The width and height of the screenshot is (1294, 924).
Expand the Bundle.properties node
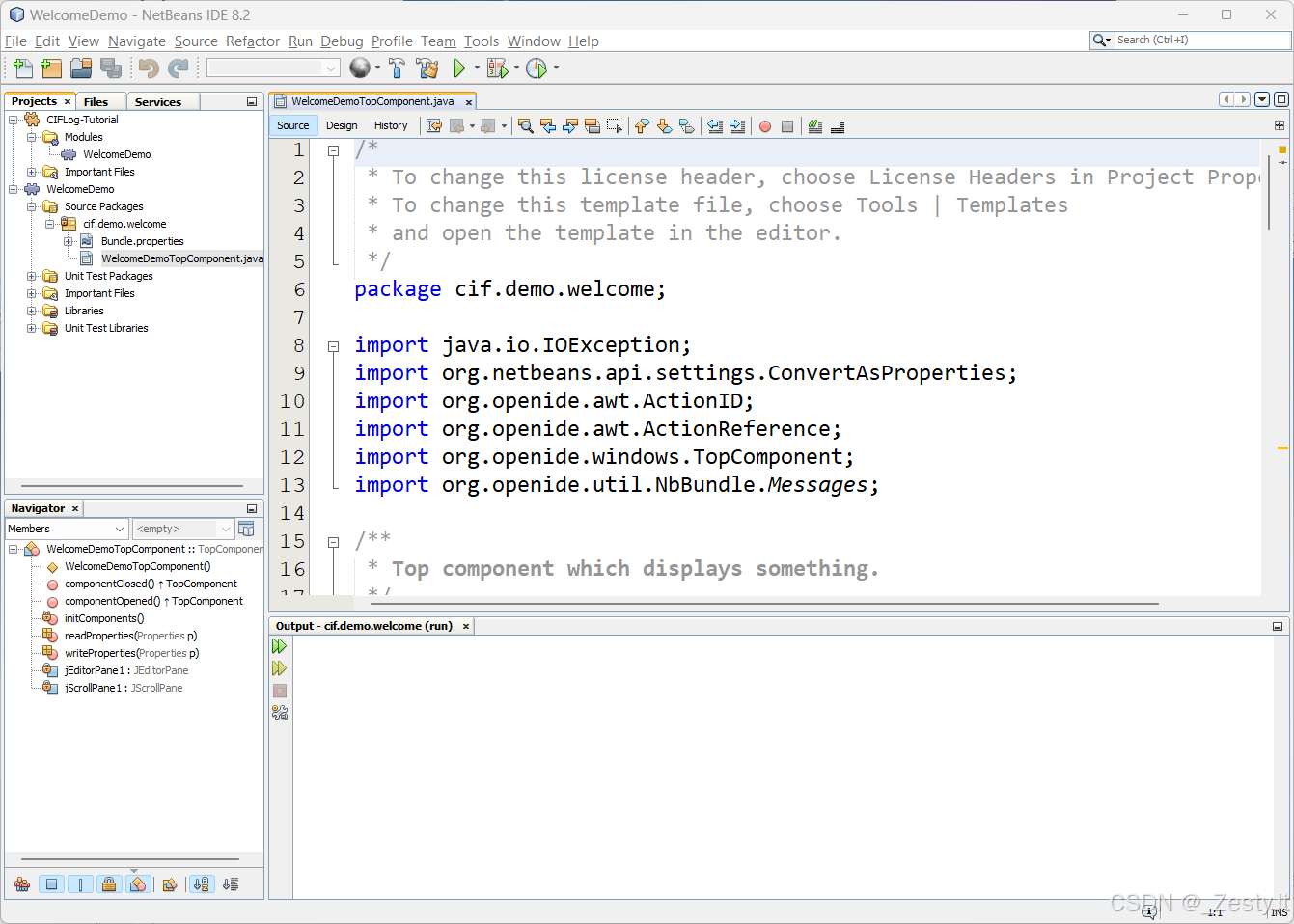pyautogui.click(x=67, y=241)
